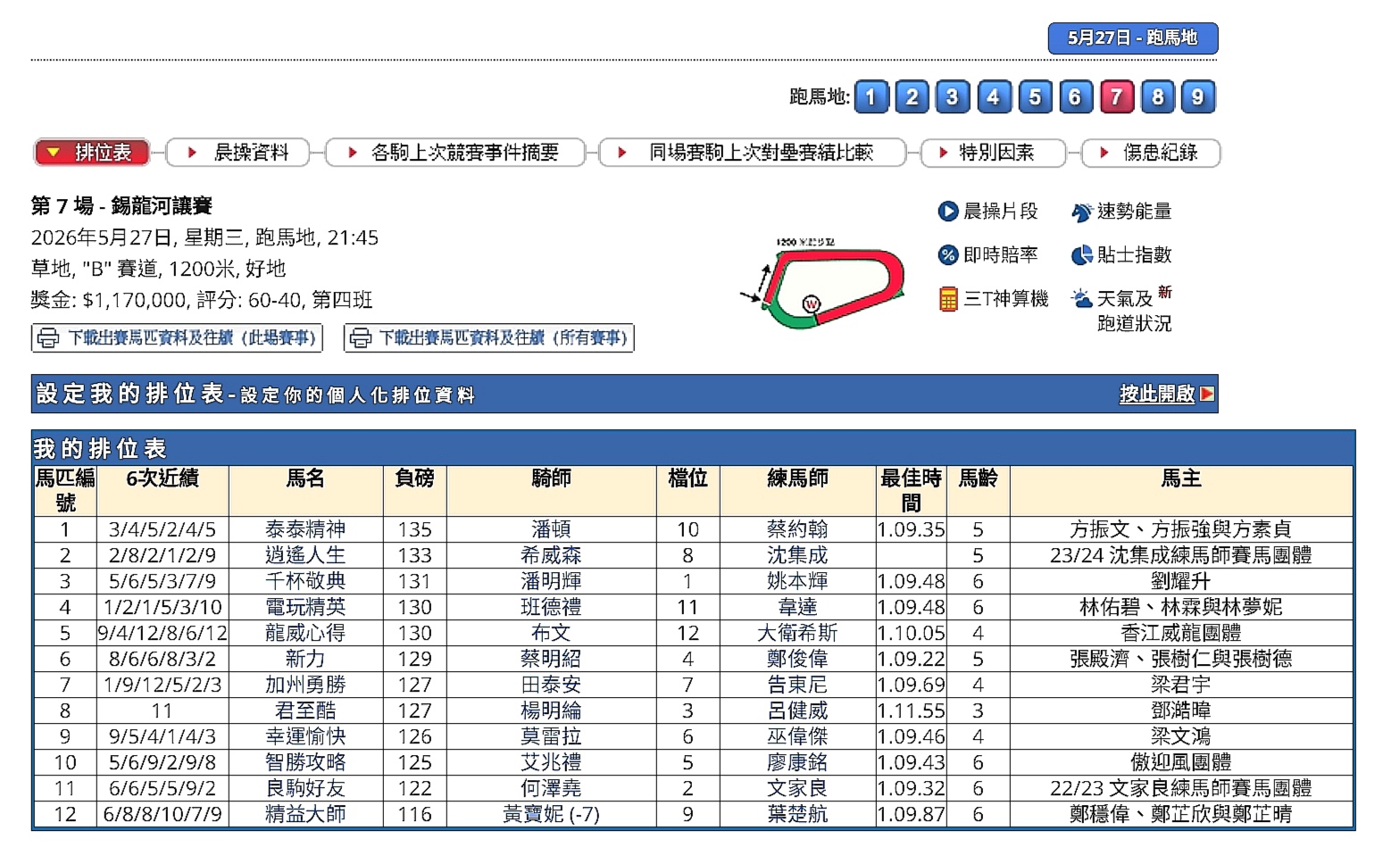Screen dimensions: 1400x847
Task: Open horse 電玩精英 details
Action: [x=305, y=607]
